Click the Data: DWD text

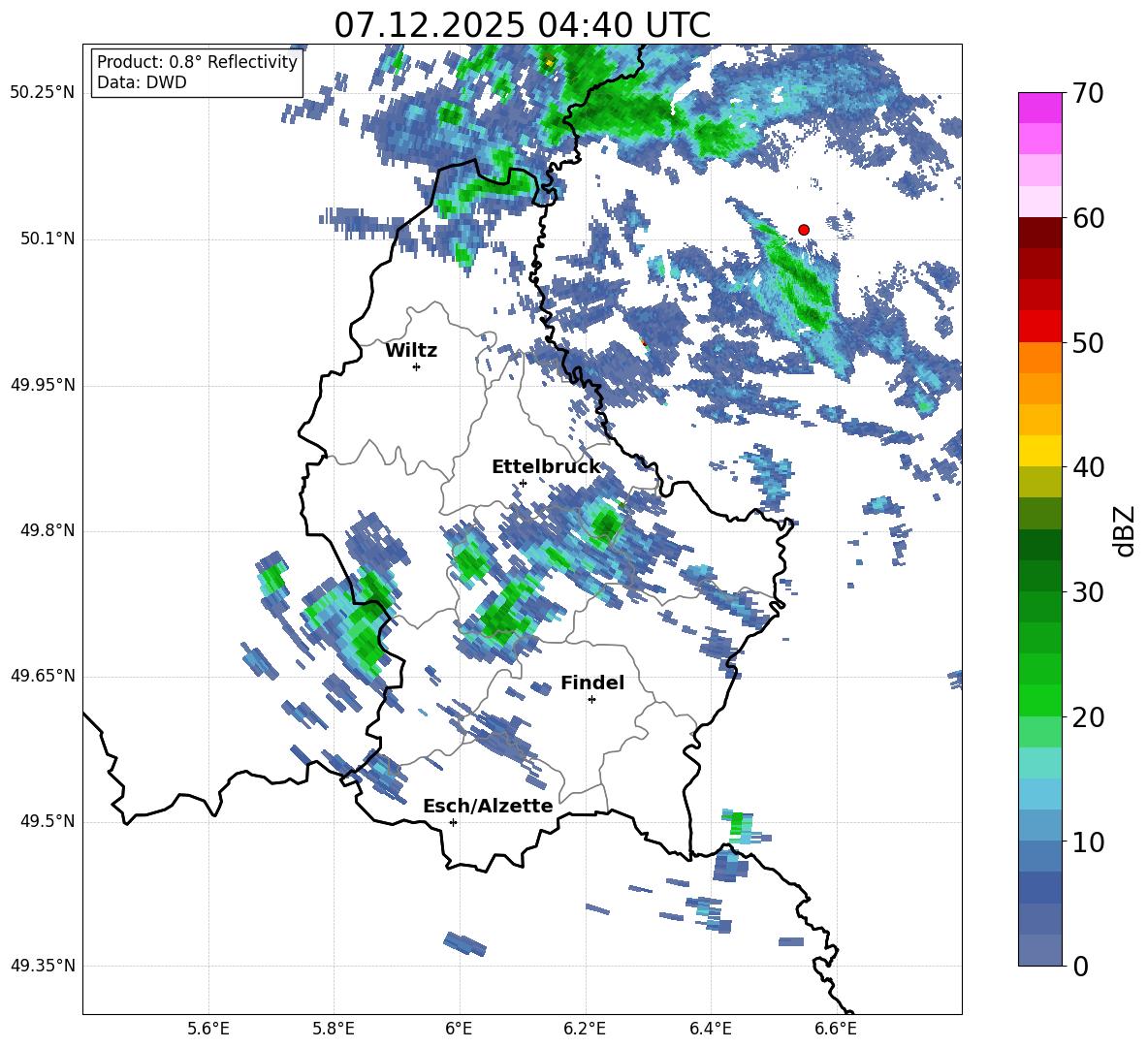pos(142,82)
